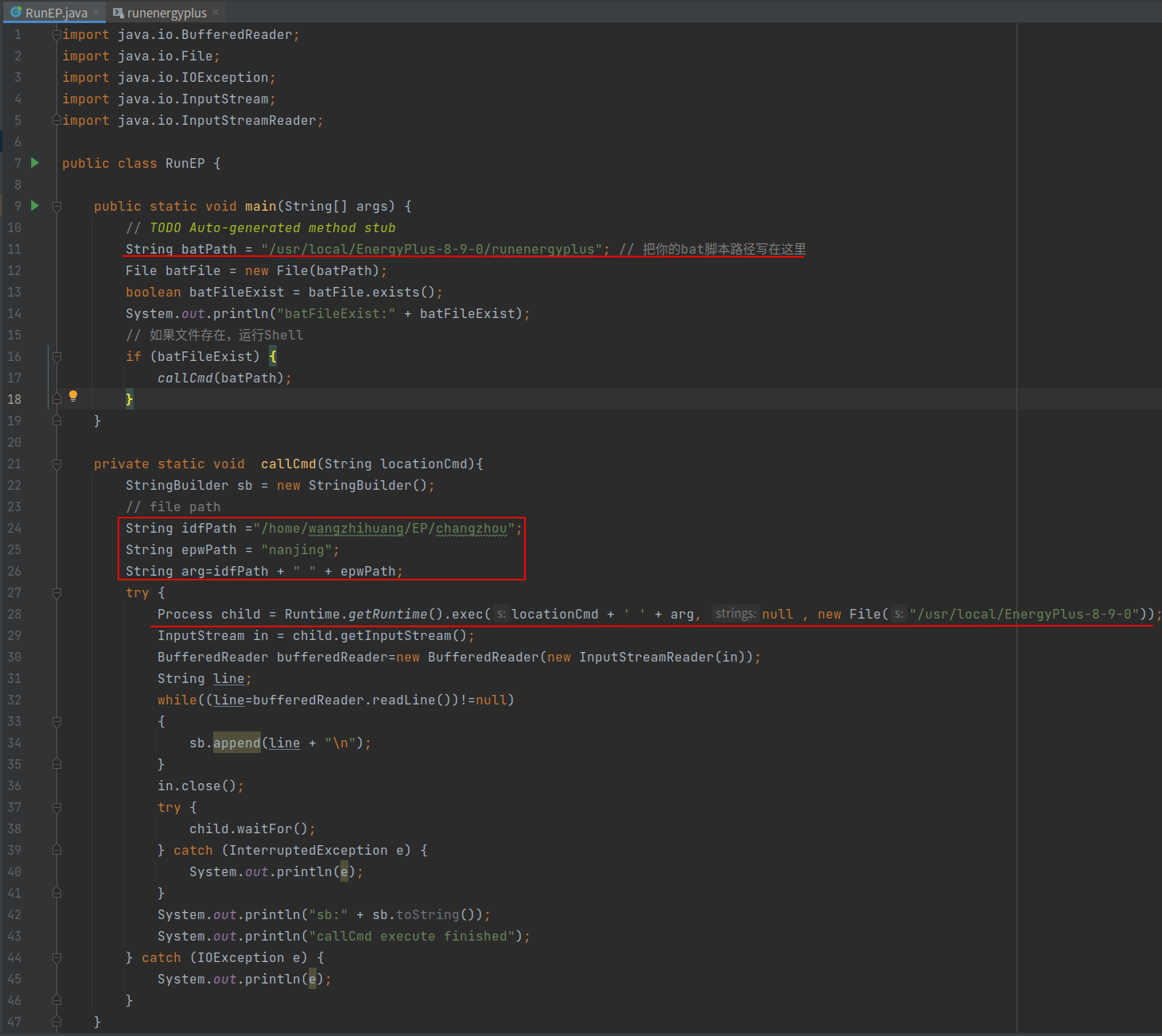1162x1036 pixels.
Task: Switch to the RunEP.java tab
Action: 56,13
